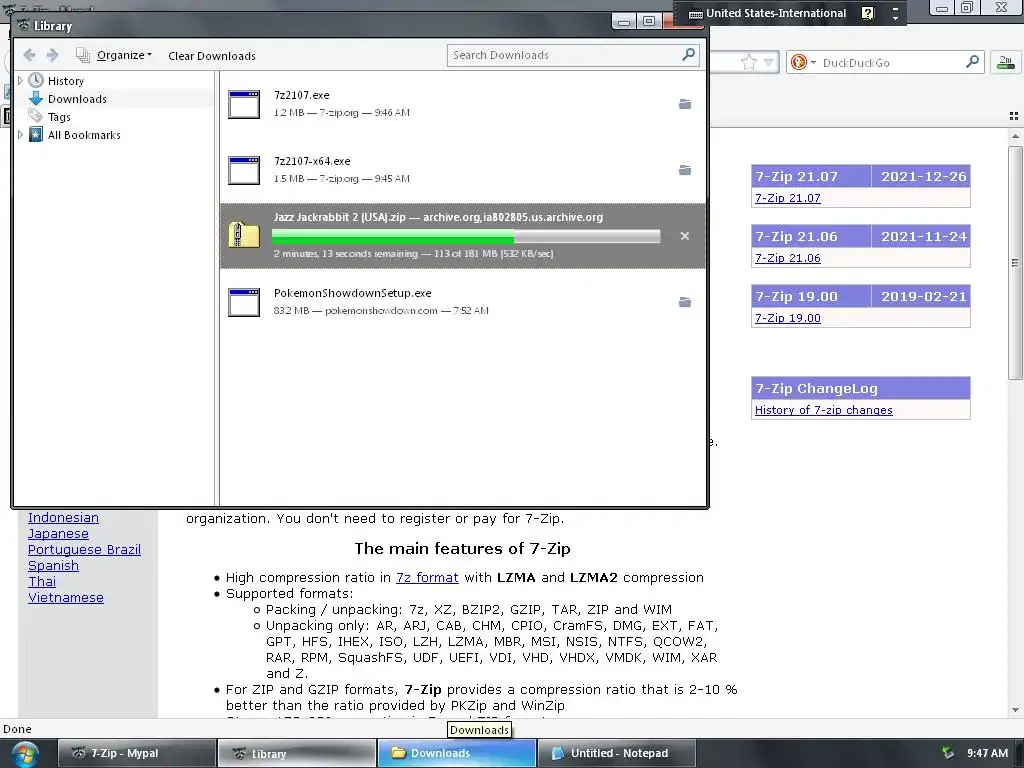Click the PokemonShowdownSetup.exe file icon
The height and width of the screenshot is (768, 1024).
point(244,302)
